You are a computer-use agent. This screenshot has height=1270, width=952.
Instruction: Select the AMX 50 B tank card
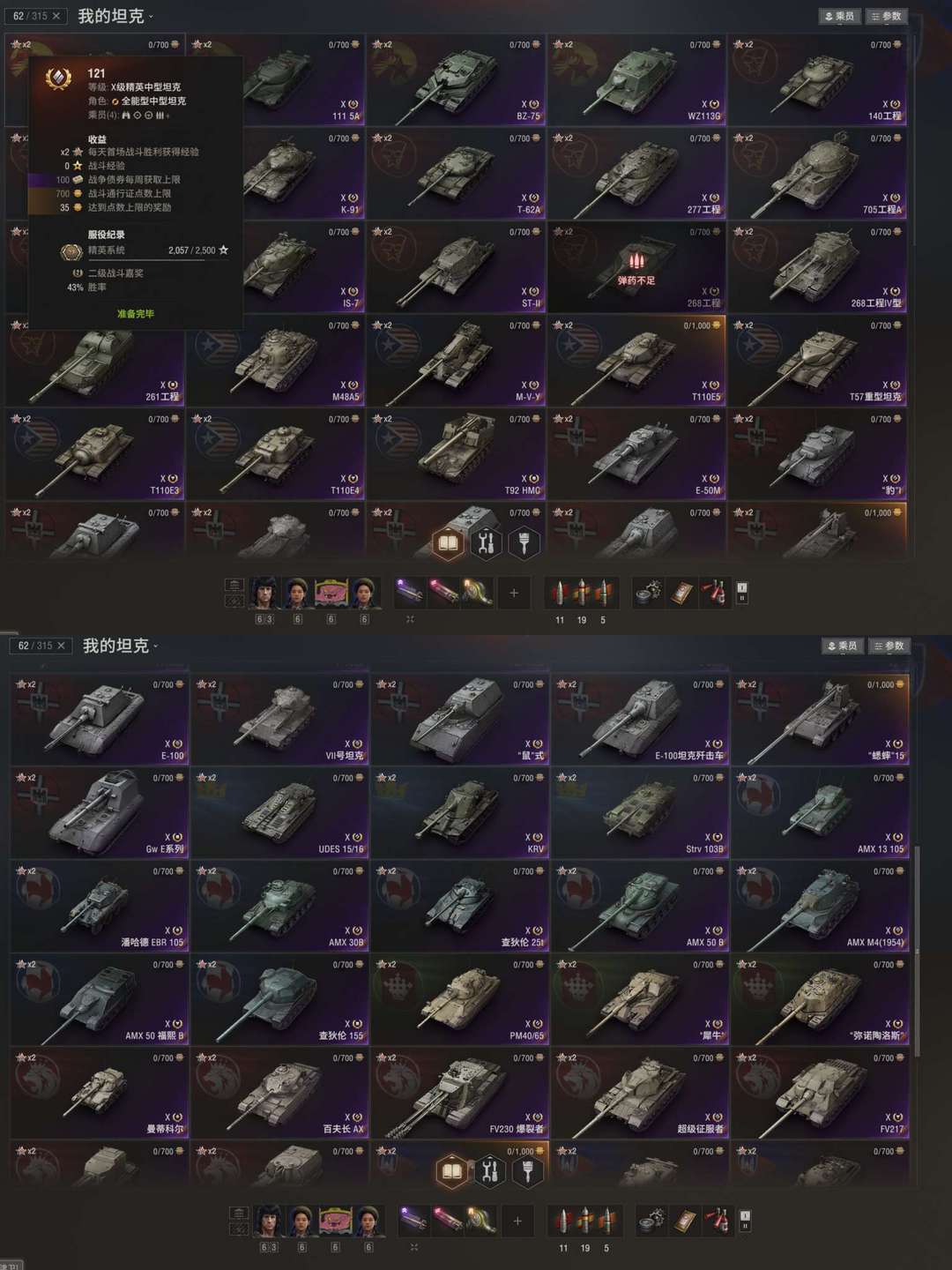641,906
